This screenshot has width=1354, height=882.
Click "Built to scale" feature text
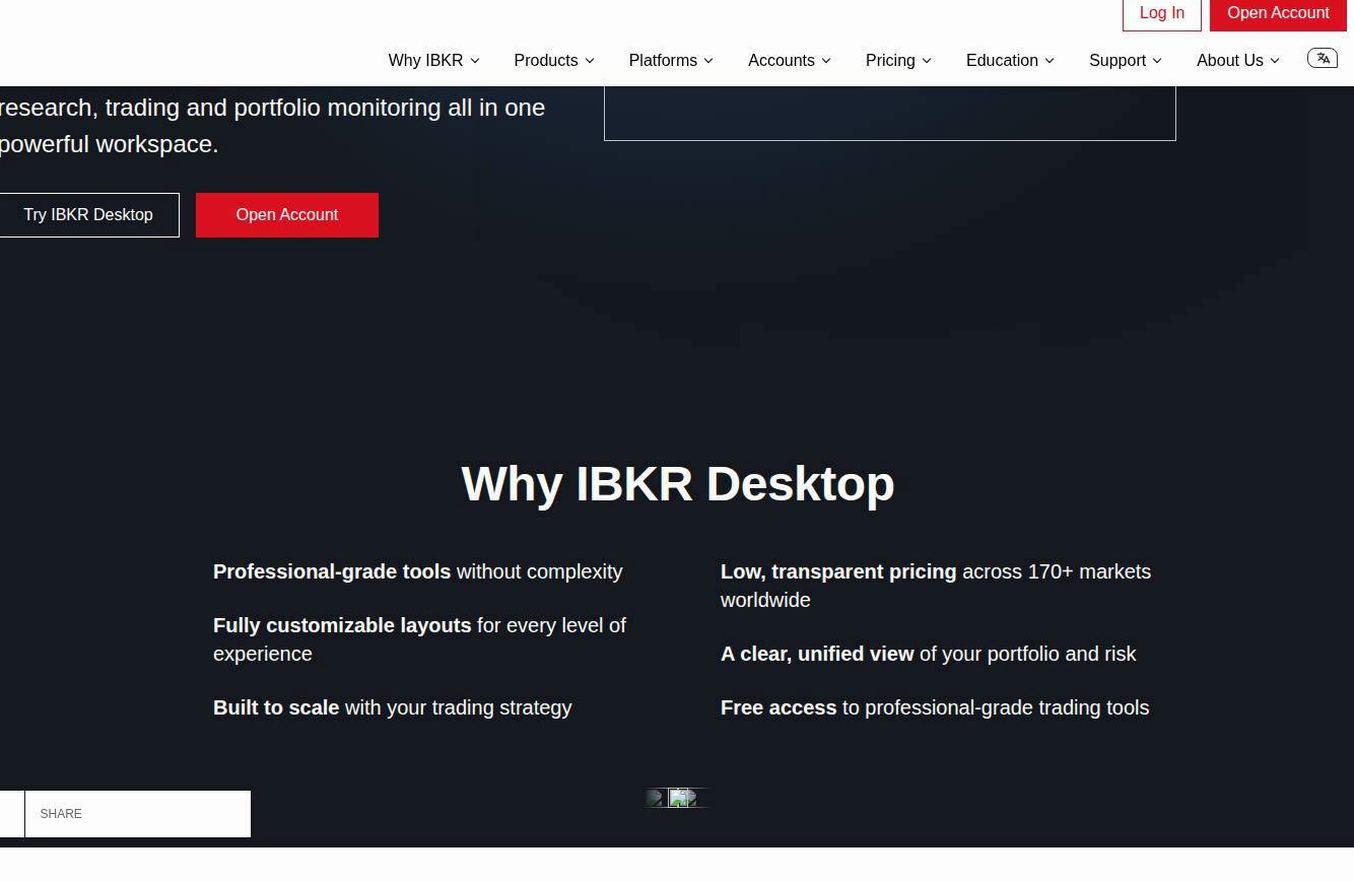pos(393,708)
